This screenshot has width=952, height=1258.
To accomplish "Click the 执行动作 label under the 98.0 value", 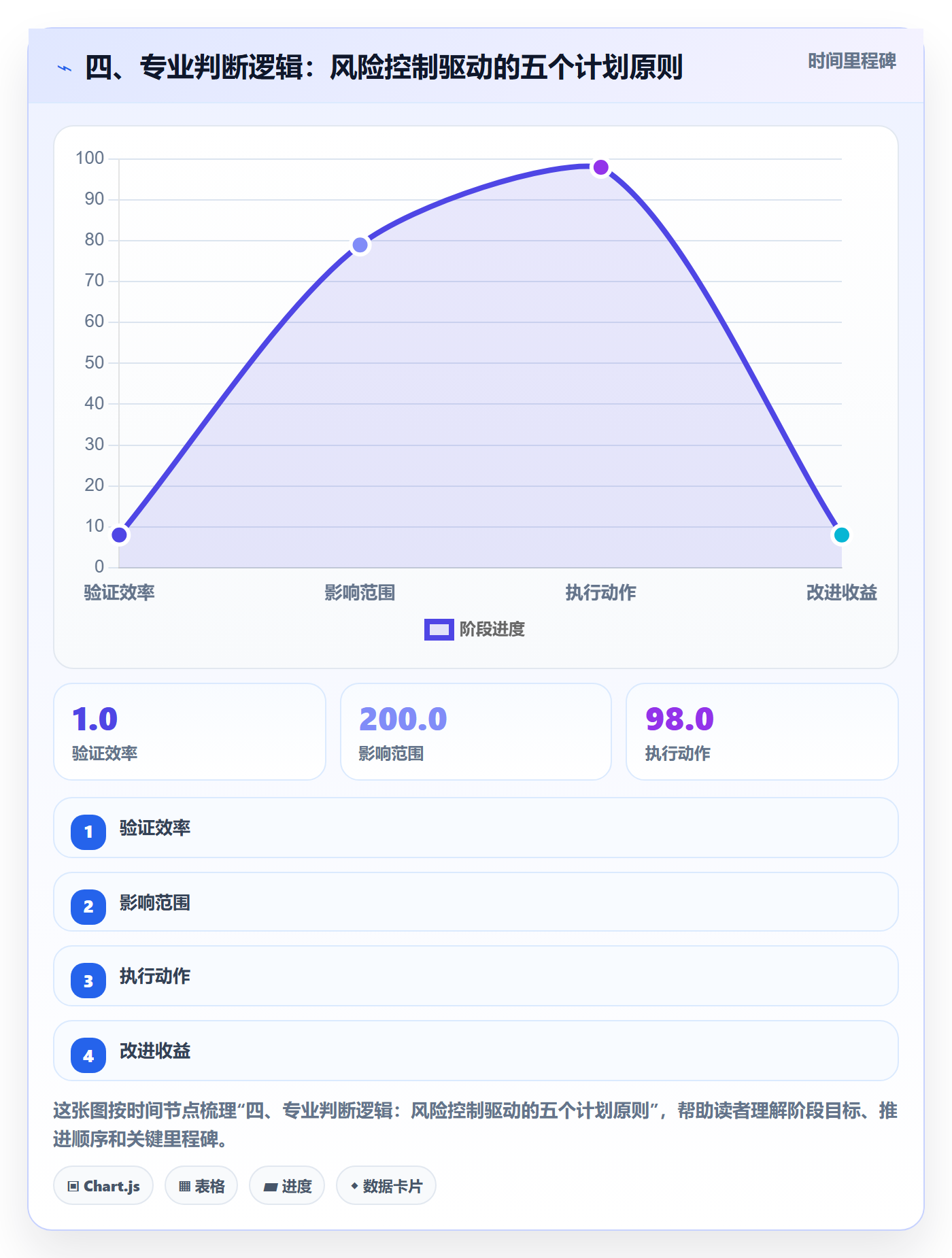I will tap(678, 753).
